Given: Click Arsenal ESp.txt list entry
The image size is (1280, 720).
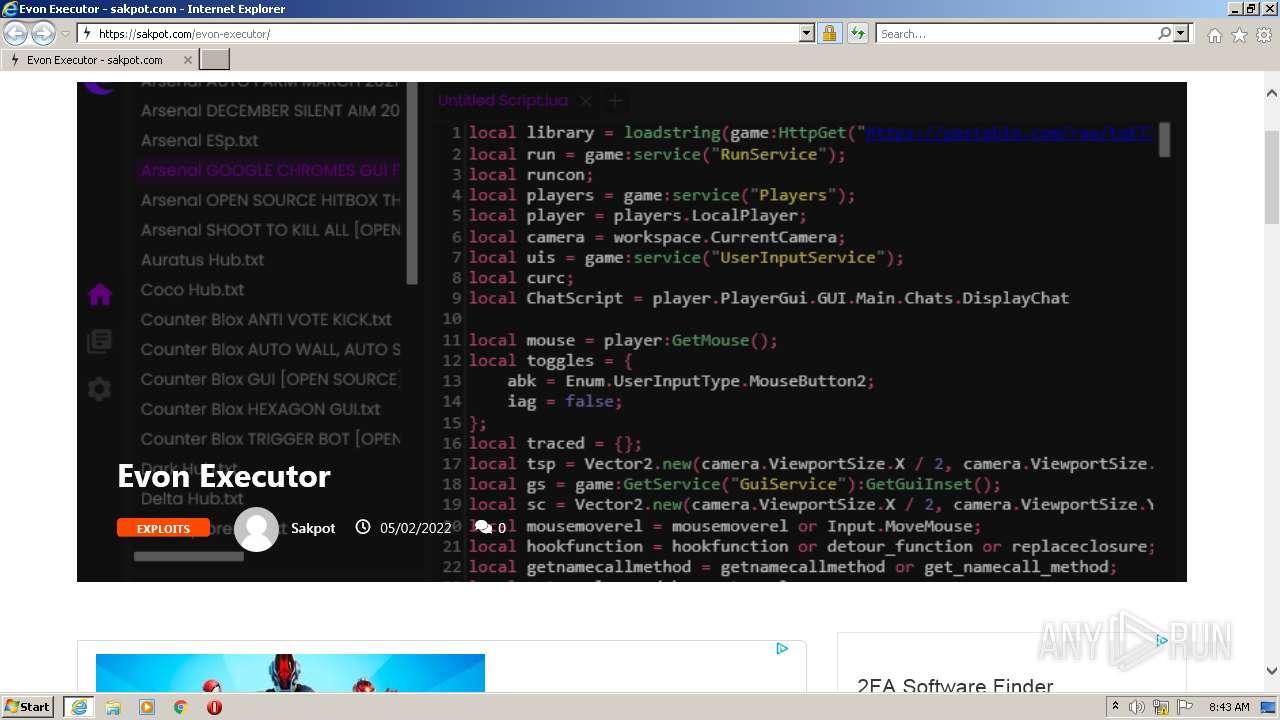Looking at the screenshot, I should click(x=200, y=141).
